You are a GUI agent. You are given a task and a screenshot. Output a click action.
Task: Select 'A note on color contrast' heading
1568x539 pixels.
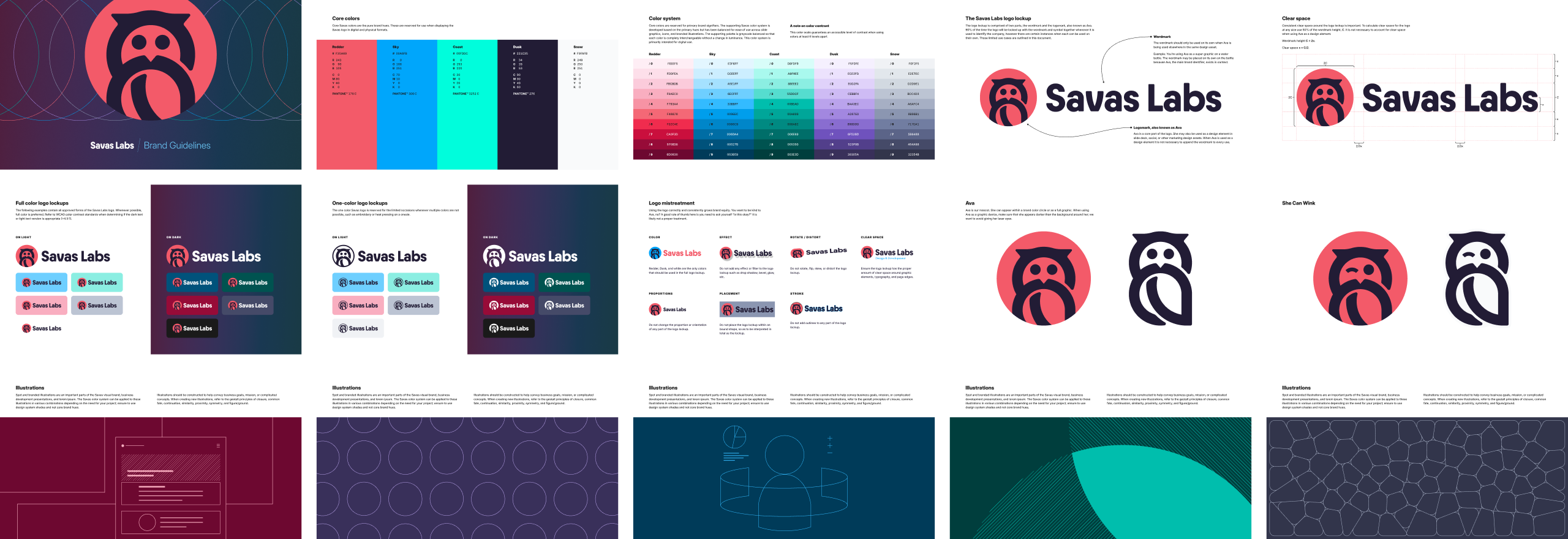point(809,26)
